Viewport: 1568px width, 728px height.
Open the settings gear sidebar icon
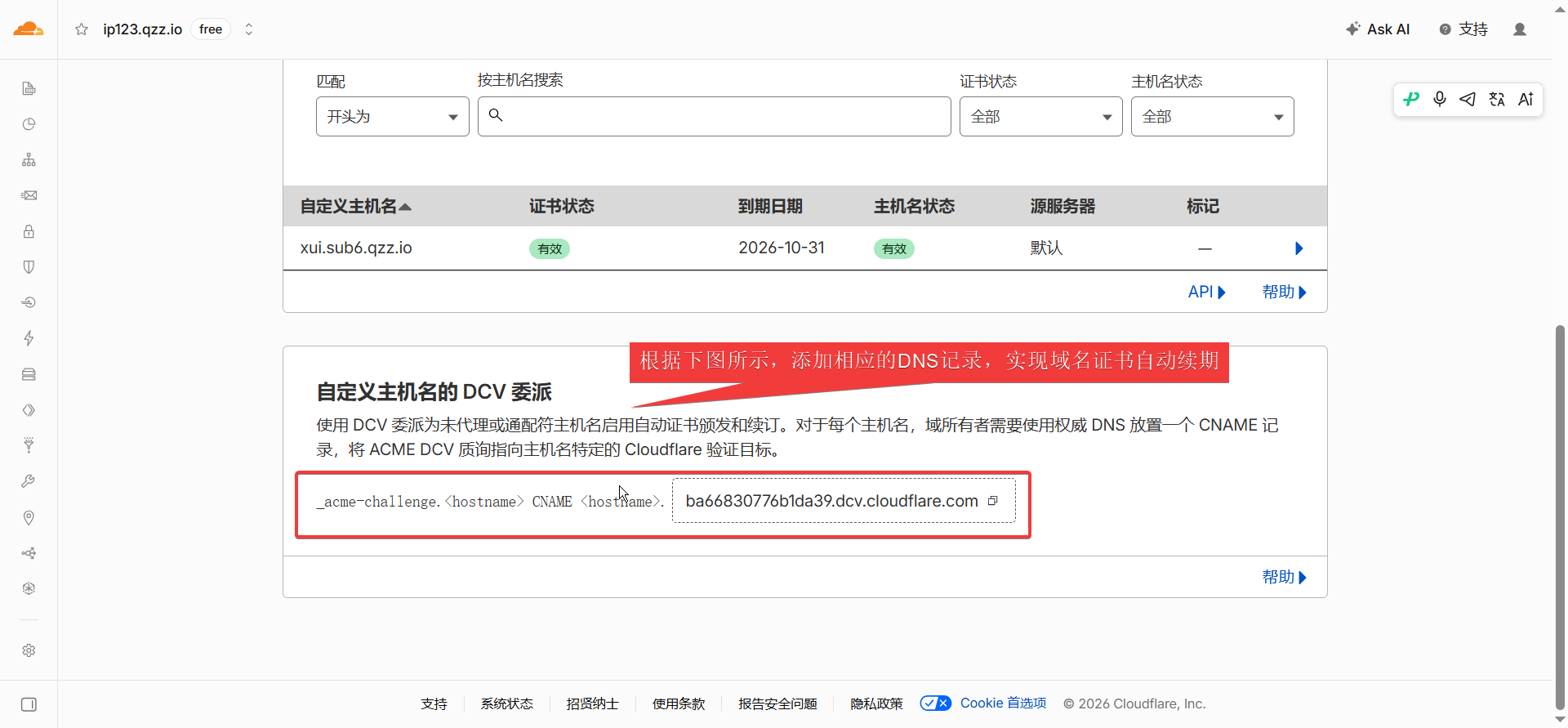29,650
